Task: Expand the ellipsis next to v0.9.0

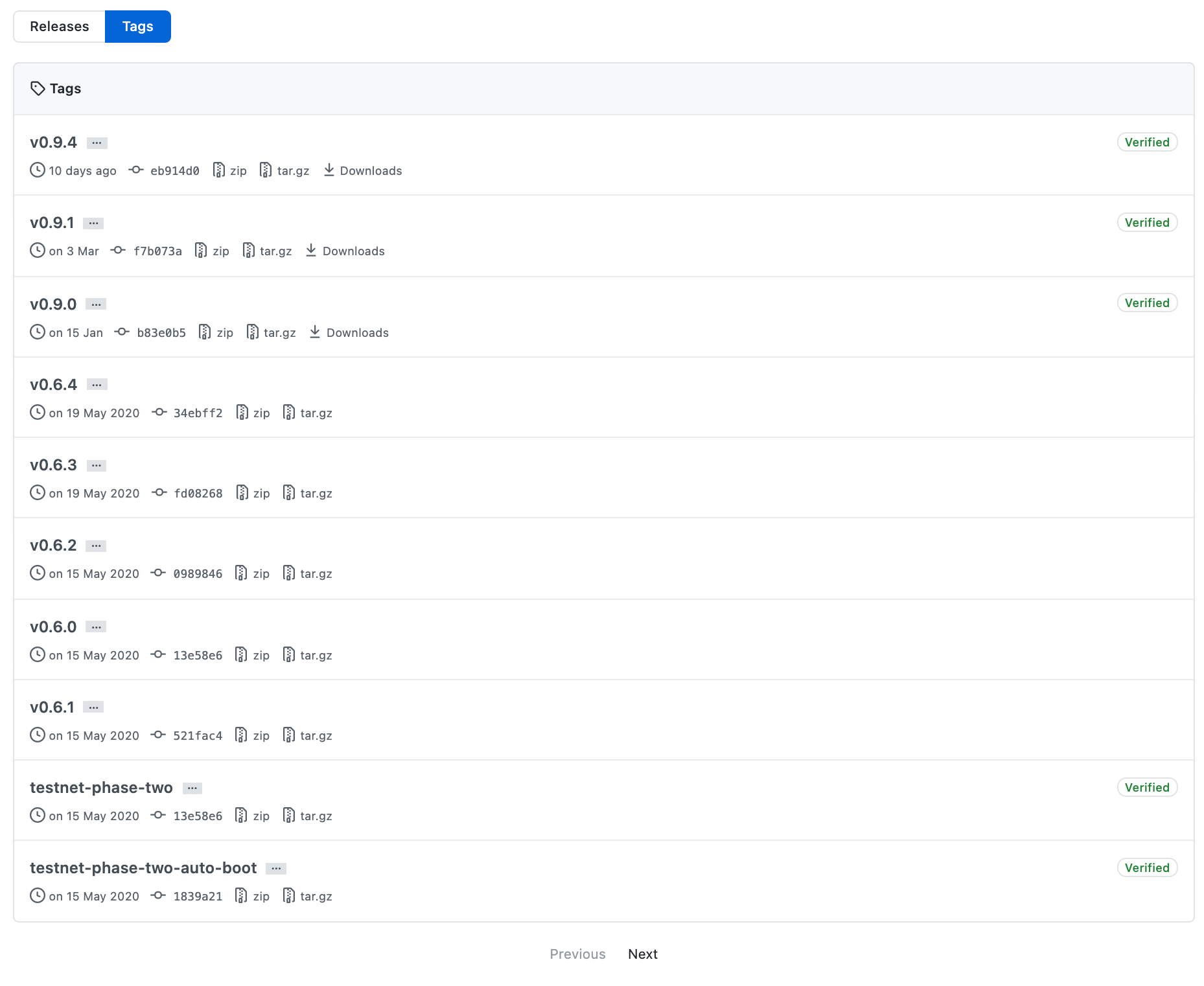Action: click(96, 304)
